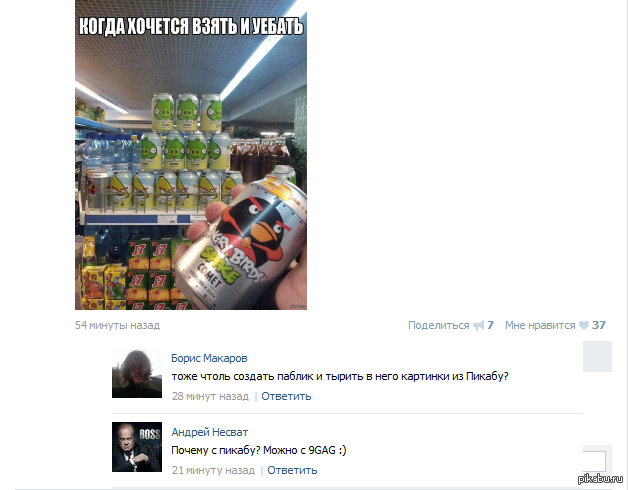Reply to Андрей Несват's comment via Ответить
628x490 pixels.
(292, 470)
